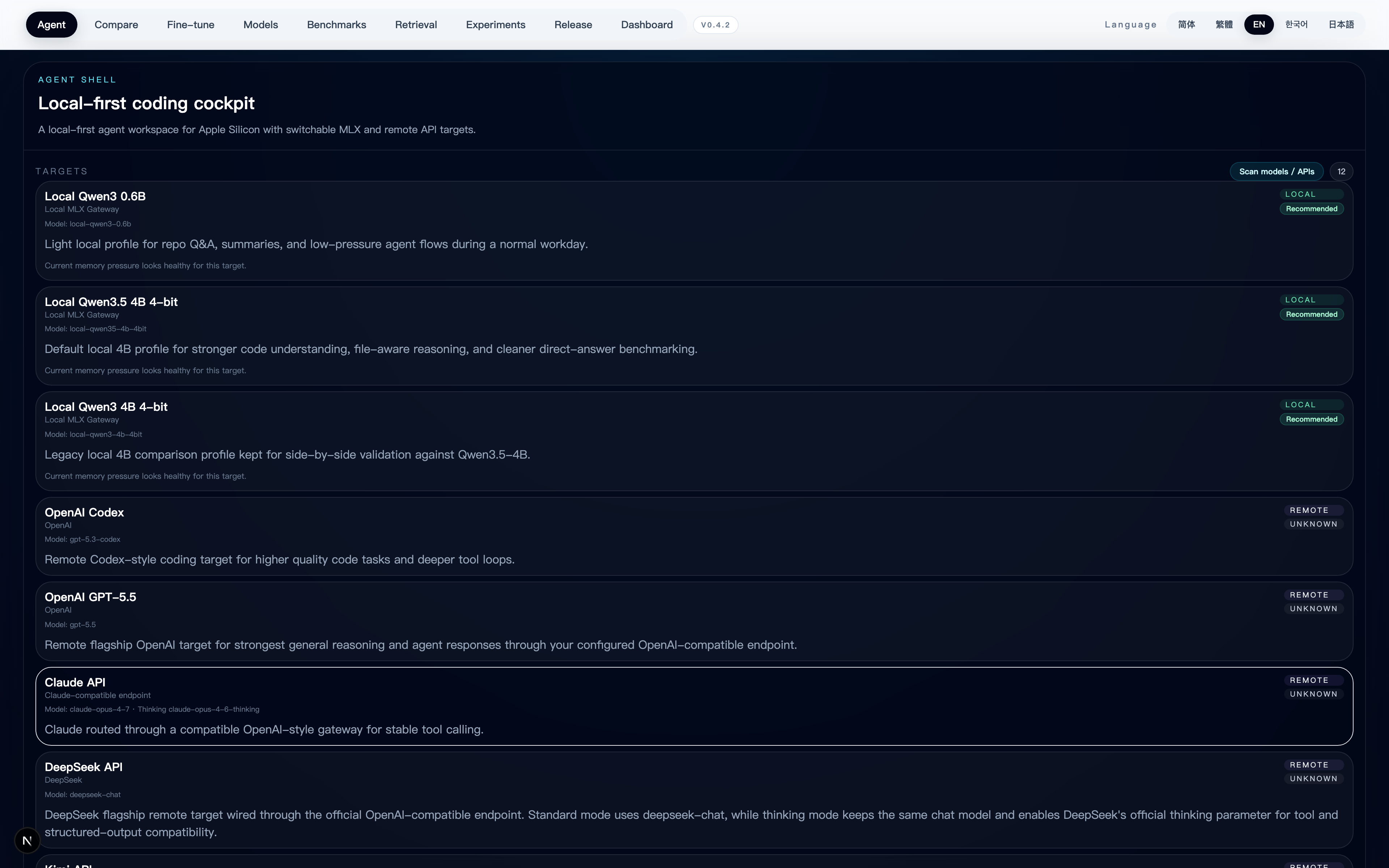Switch to the Compare tab
The image size is (1389, 868).
tap(116, 25)
